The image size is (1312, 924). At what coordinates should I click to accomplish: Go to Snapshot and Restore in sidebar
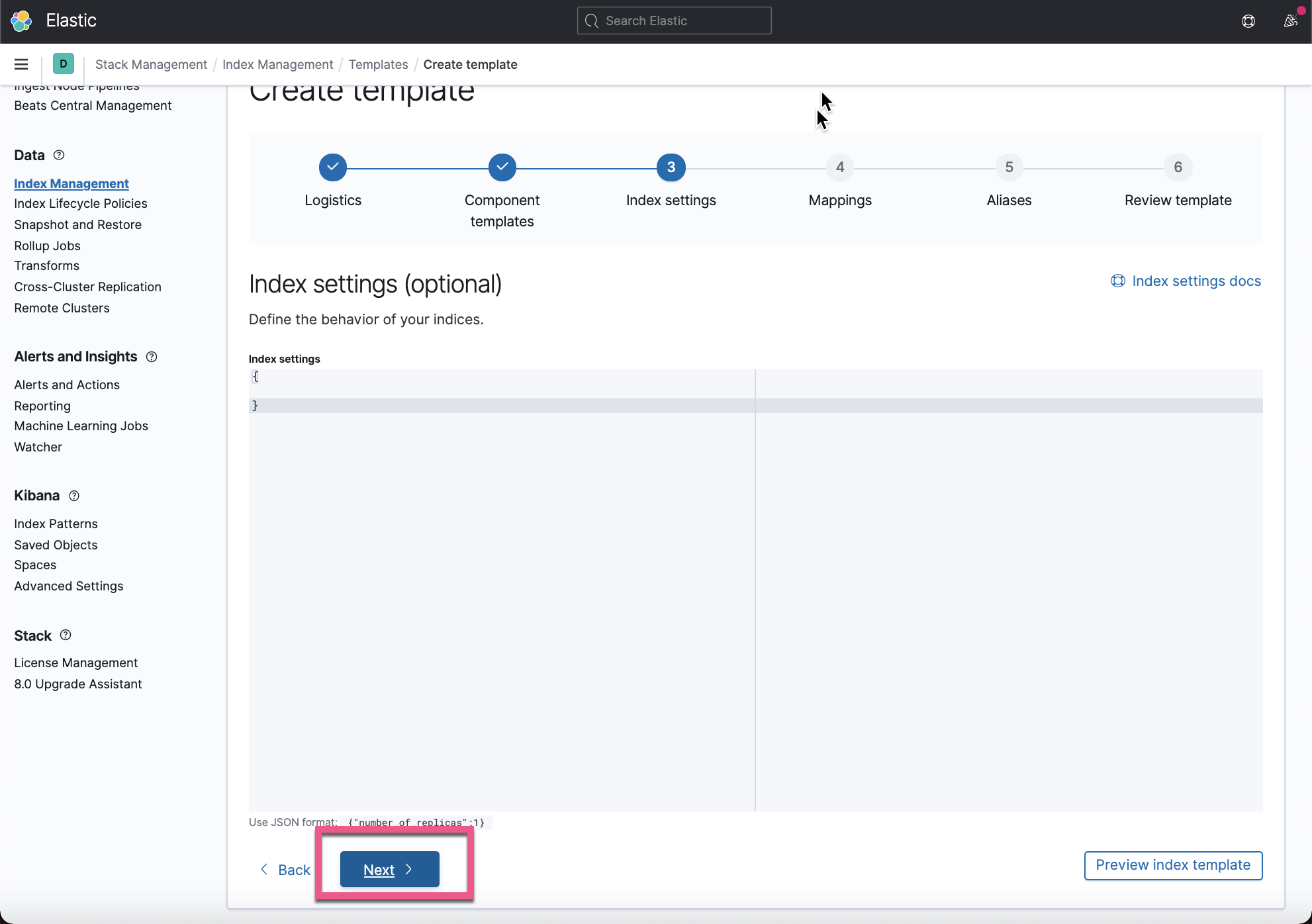coord(77,224)
